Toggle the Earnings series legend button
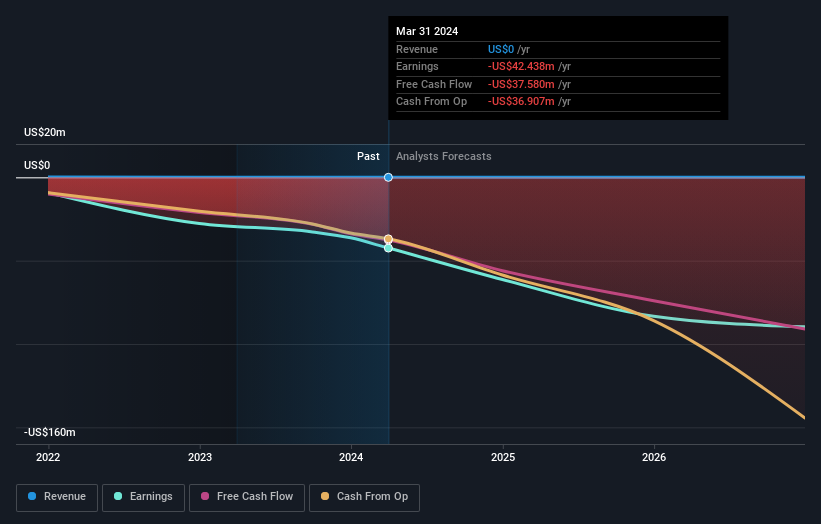The width and height of the screenshot is (821, 524). [x=143, y=497]
